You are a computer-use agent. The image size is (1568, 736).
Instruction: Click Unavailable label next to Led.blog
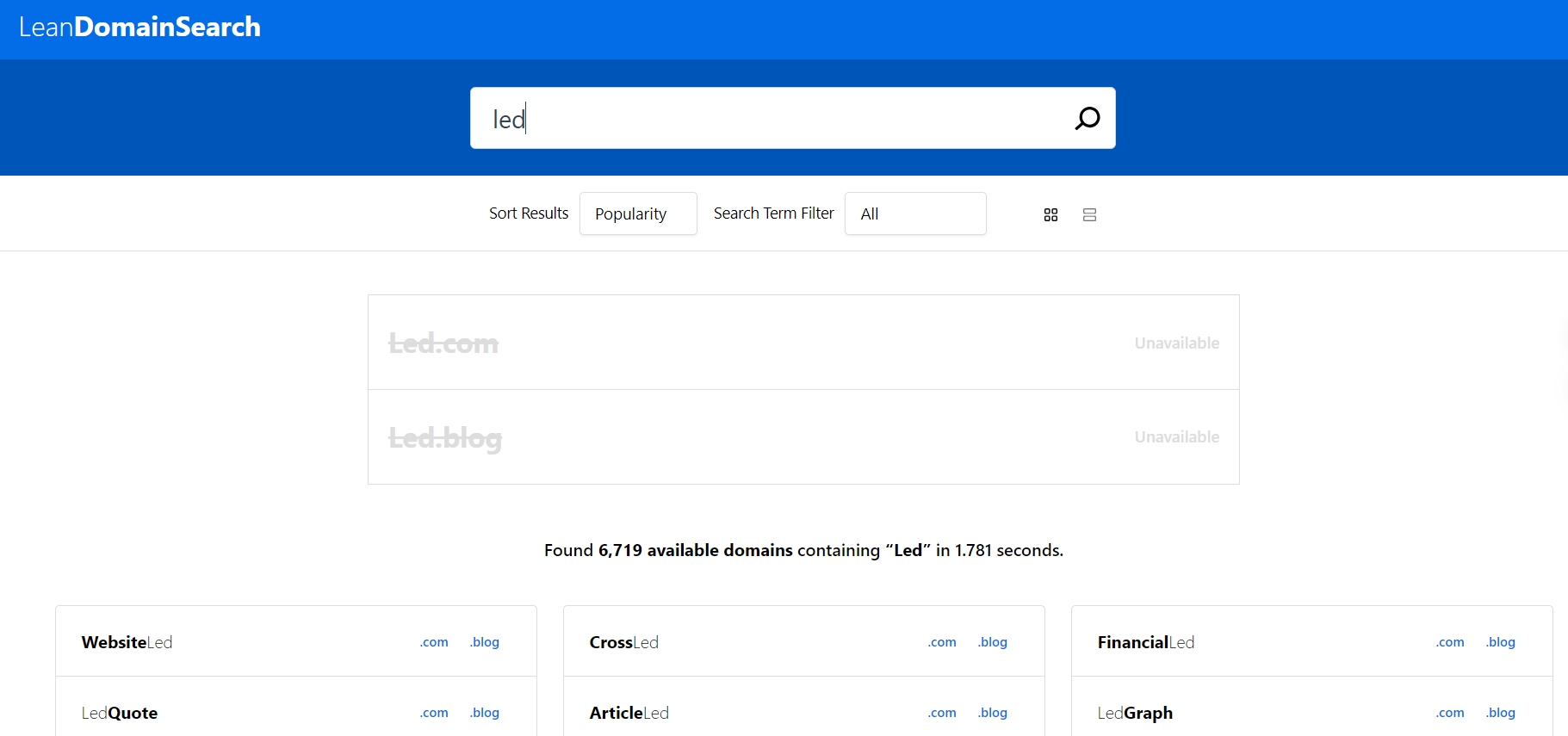(x=1176, y=436)
